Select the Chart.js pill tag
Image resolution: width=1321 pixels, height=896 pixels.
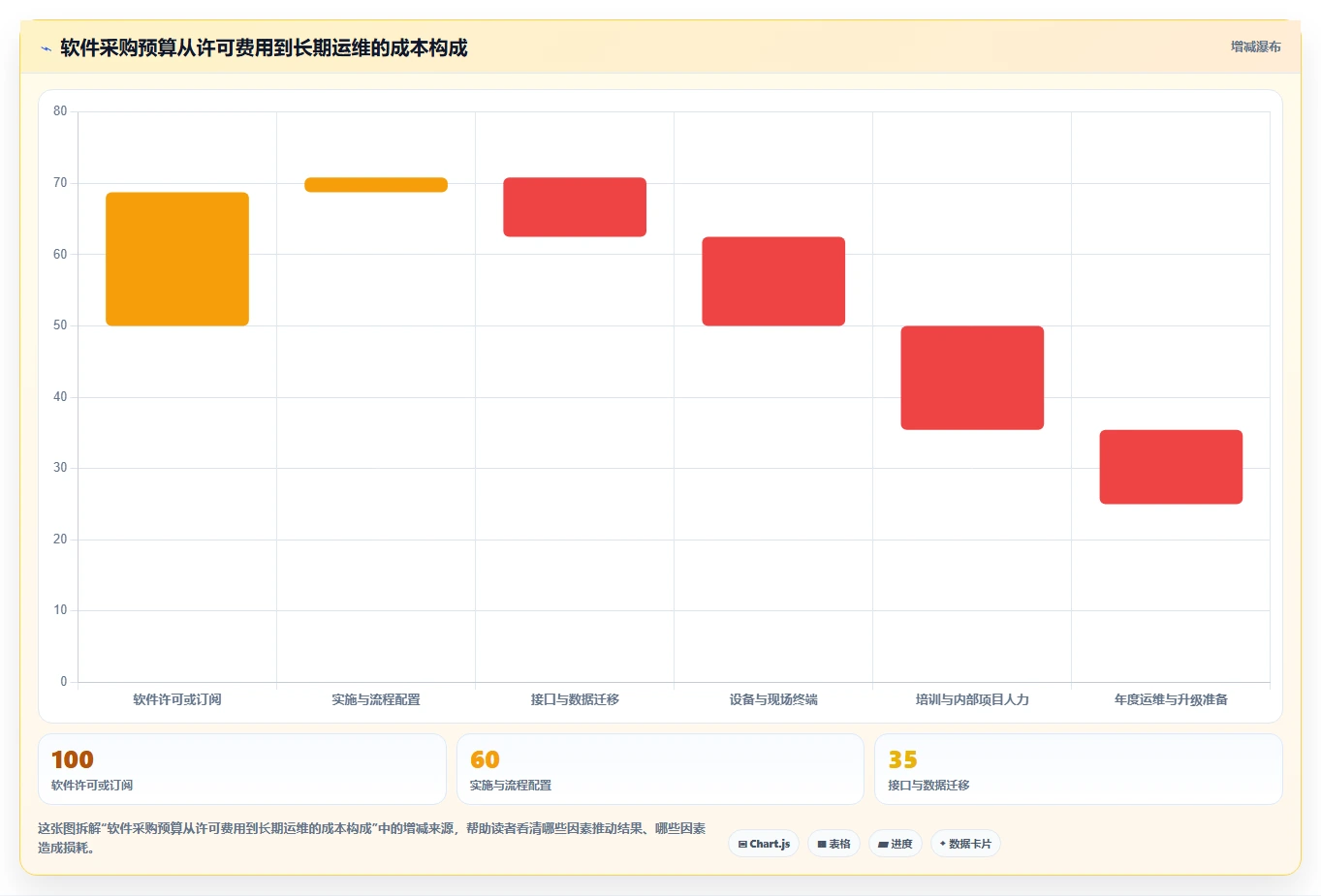tap(764, 844)
